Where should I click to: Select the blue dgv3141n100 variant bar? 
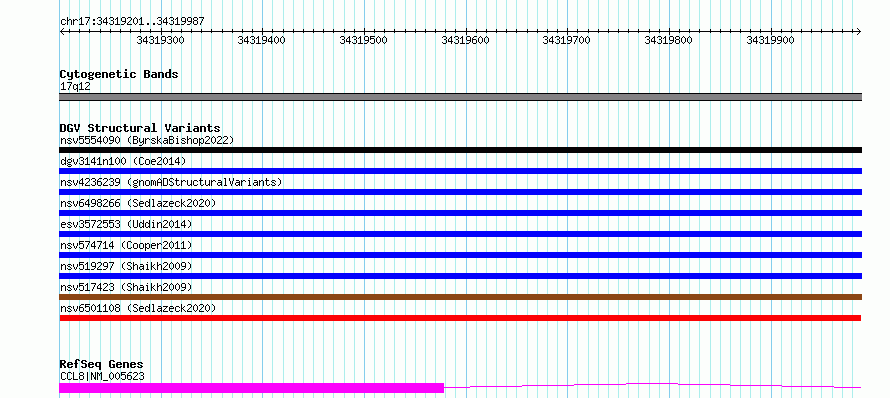pyautogui.click(x=460, y=171)
